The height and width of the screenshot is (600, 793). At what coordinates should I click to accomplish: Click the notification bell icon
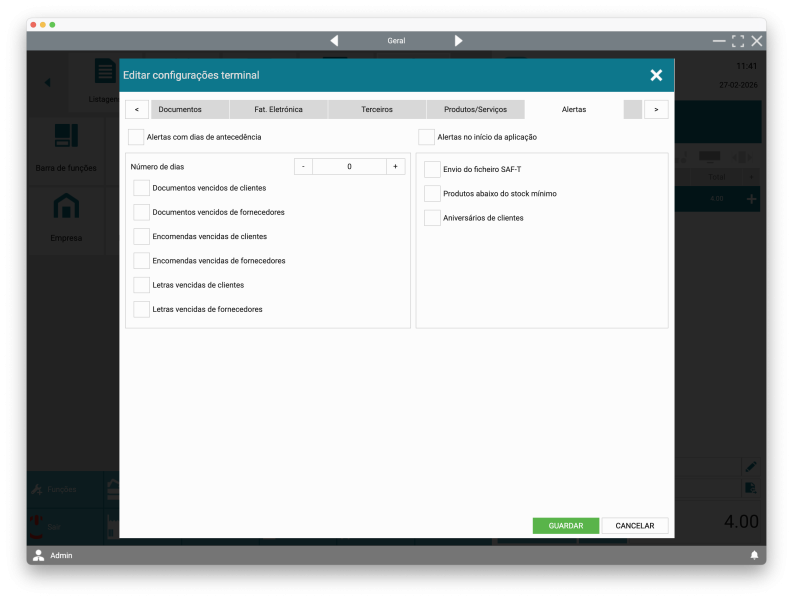(x=754, y=555)
